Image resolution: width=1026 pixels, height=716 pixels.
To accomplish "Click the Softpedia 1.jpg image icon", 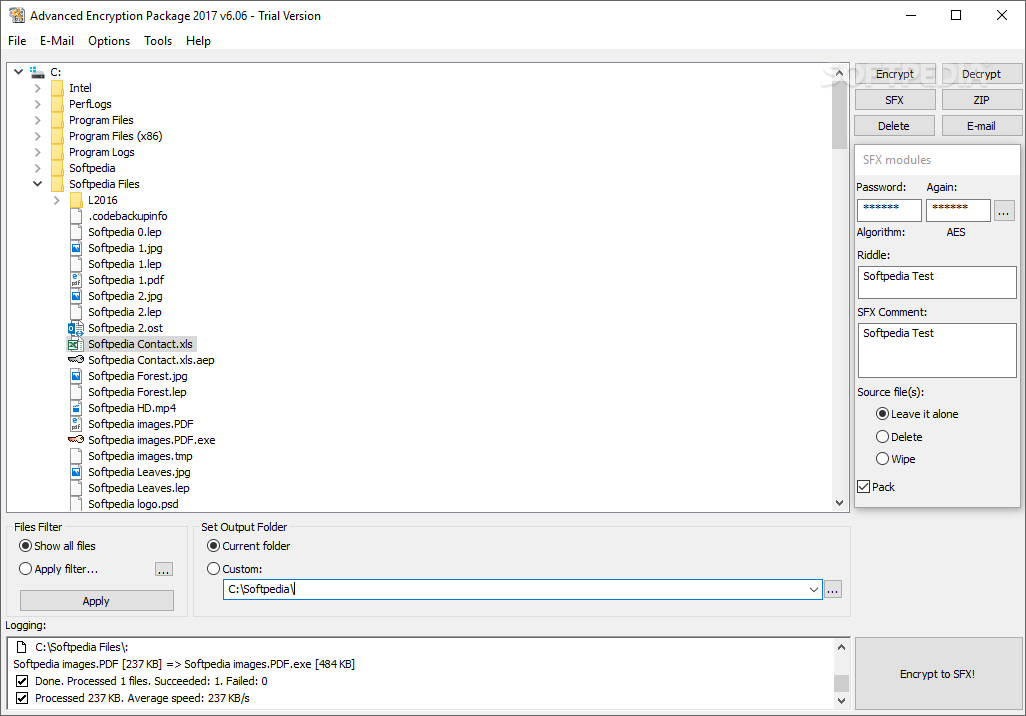I will click(76, 248).
